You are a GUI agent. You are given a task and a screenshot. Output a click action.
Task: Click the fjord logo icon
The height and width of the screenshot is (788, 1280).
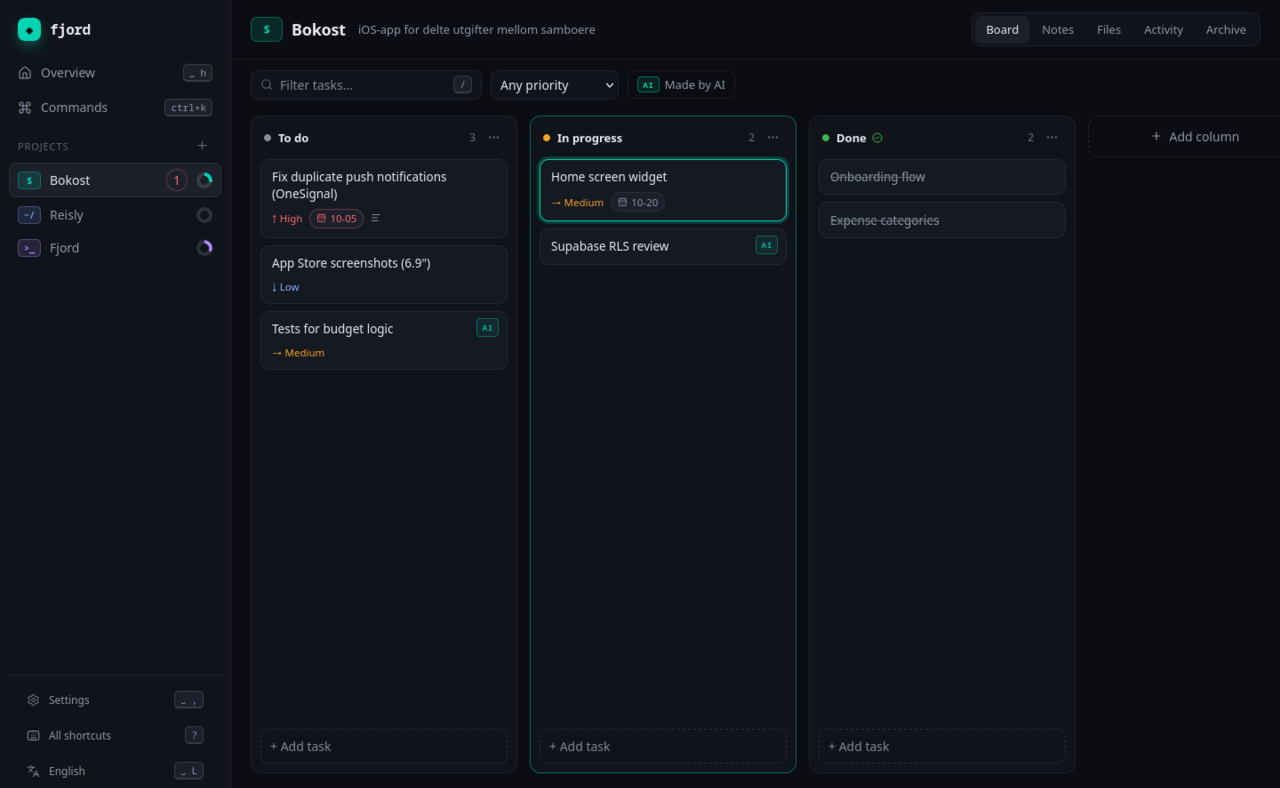(29, 30)
